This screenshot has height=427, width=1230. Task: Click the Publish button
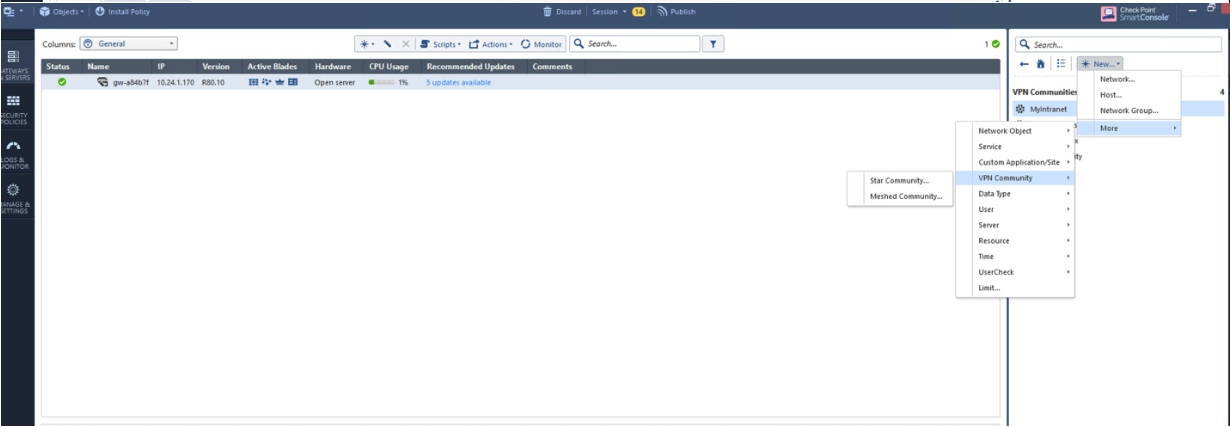[676, 12]
